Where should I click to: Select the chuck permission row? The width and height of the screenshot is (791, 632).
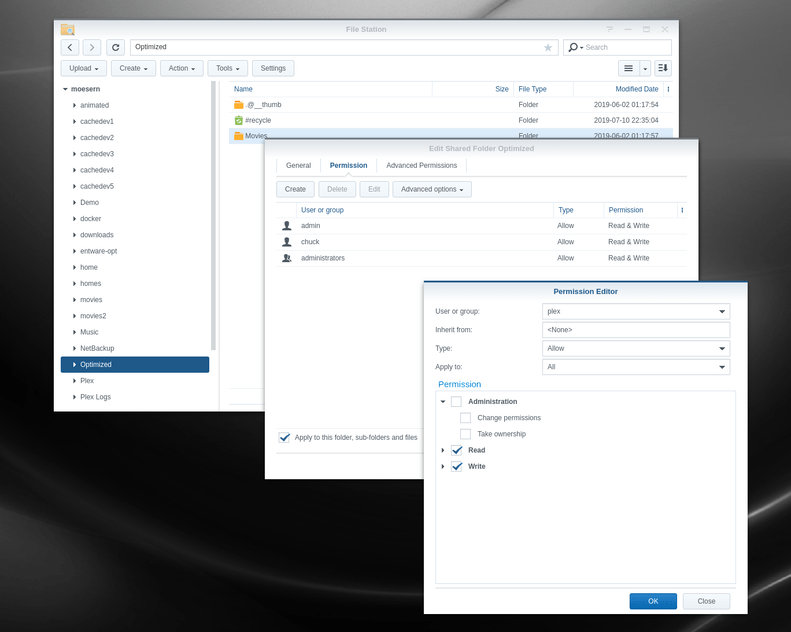click(481, 242)
